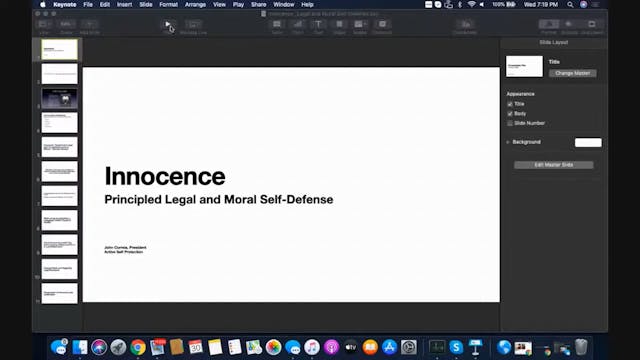
Task: Select slide 1 thumbnail in navigator
Action: tap(60, 49)
